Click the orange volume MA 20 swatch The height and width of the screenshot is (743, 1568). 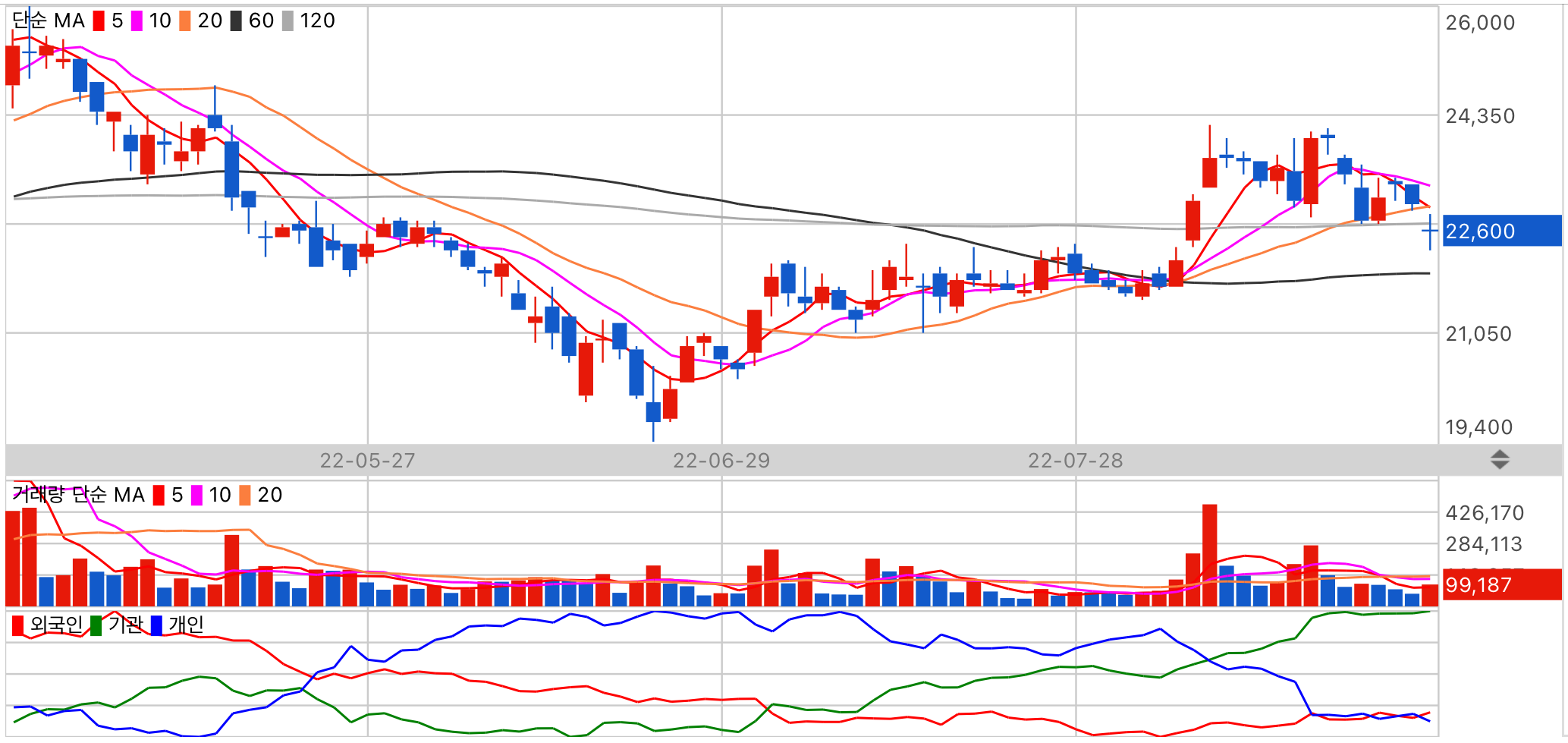245,495
